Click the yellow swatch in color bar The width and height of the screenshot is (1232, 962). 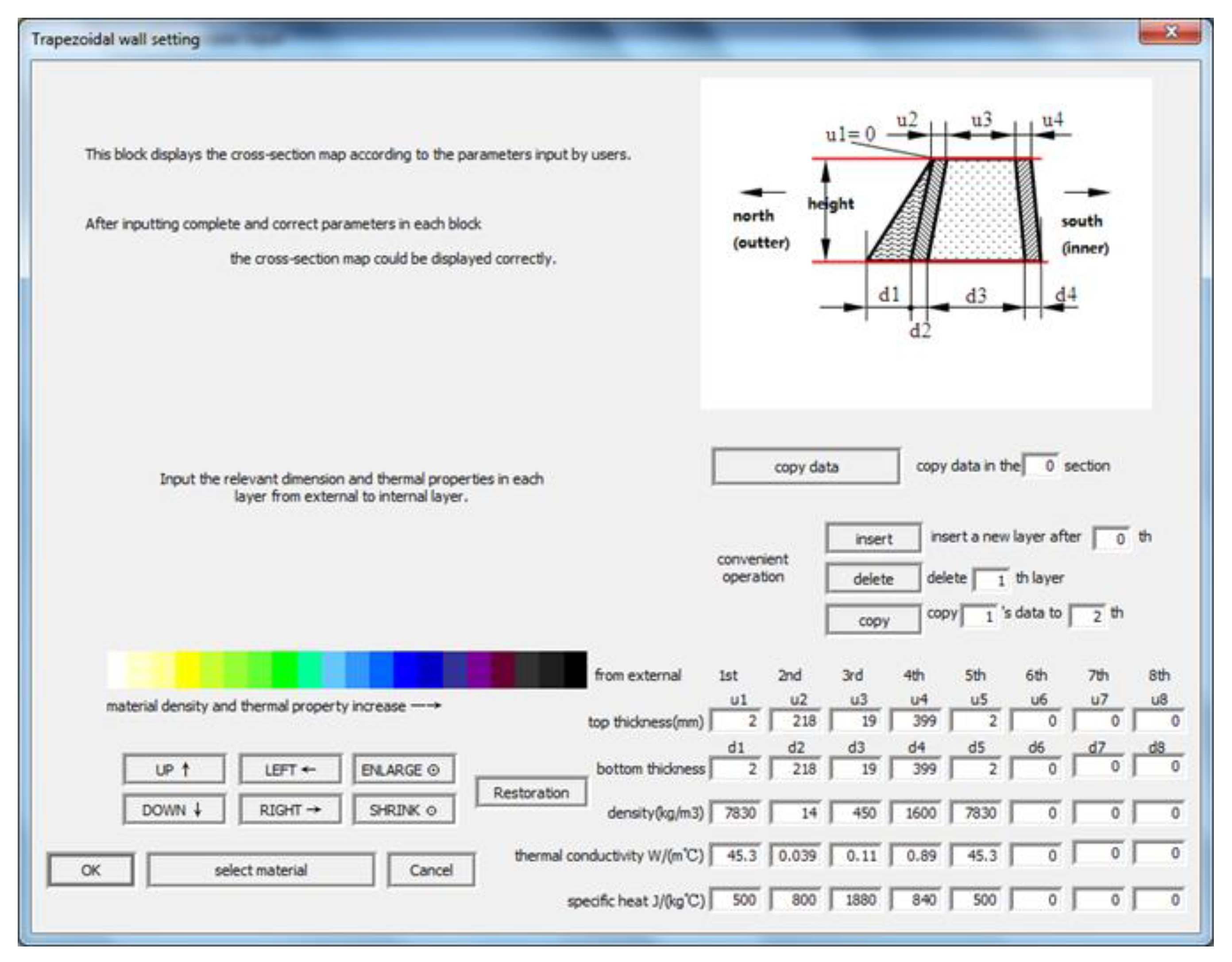click(x=187, y=670)
